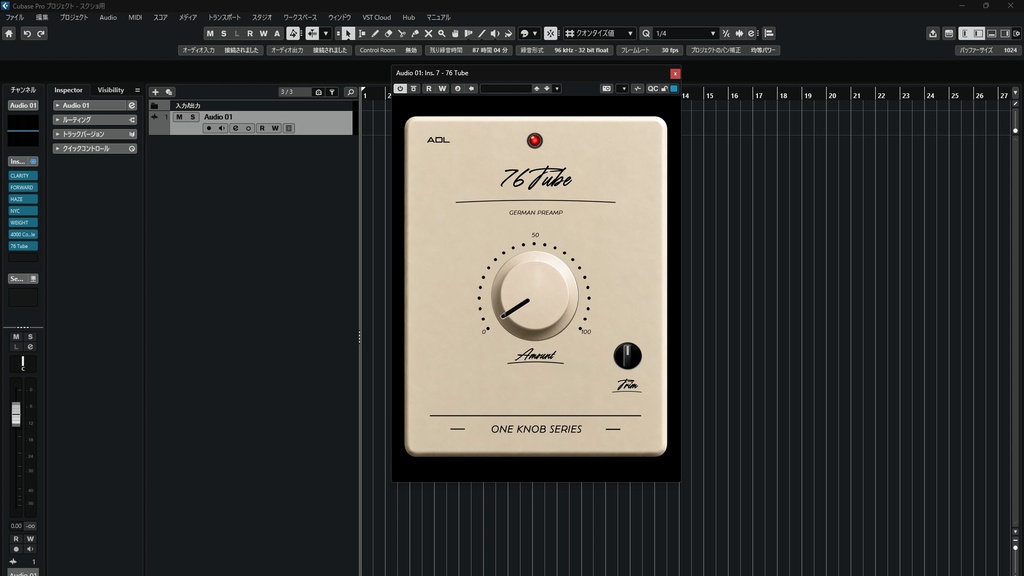1024x576 pixels.
Task: Click the 入力/出力 folder track row
Action: [251, 106]
